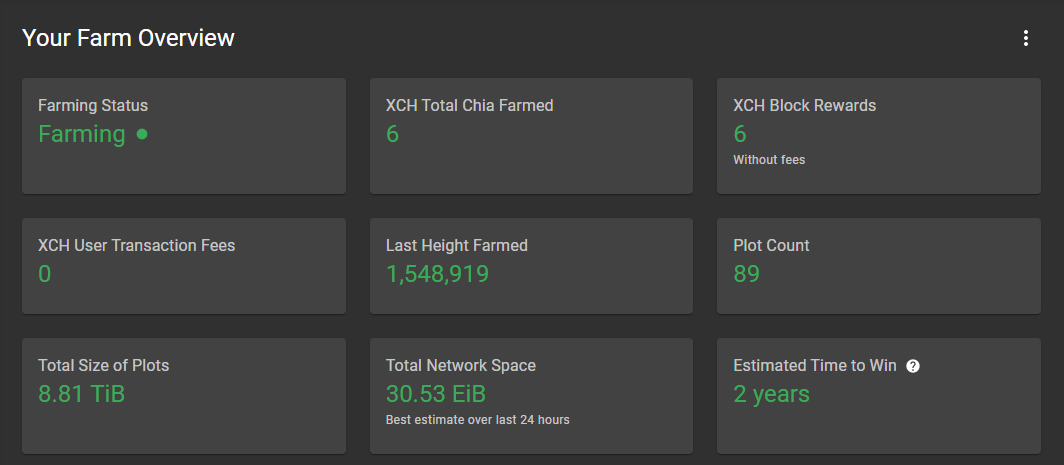Click the 2 years estimate value

tap(771, 394)
